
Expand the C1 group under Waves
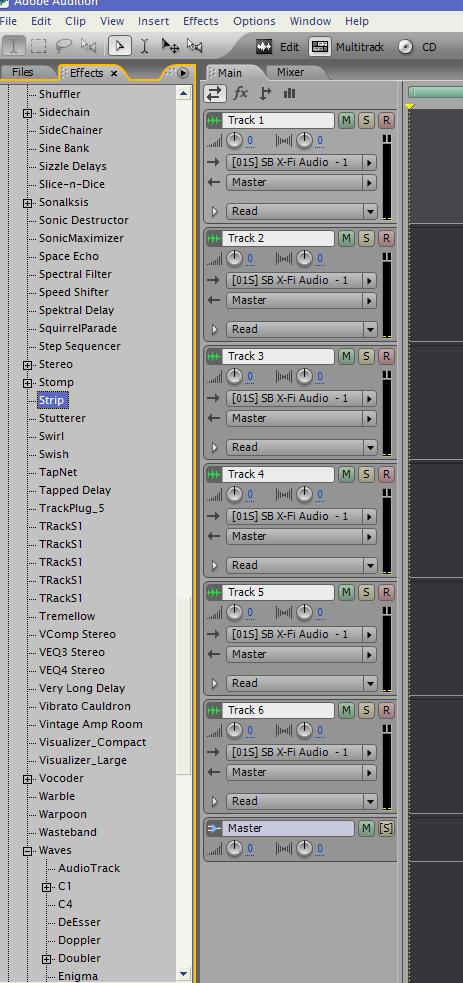47,887
